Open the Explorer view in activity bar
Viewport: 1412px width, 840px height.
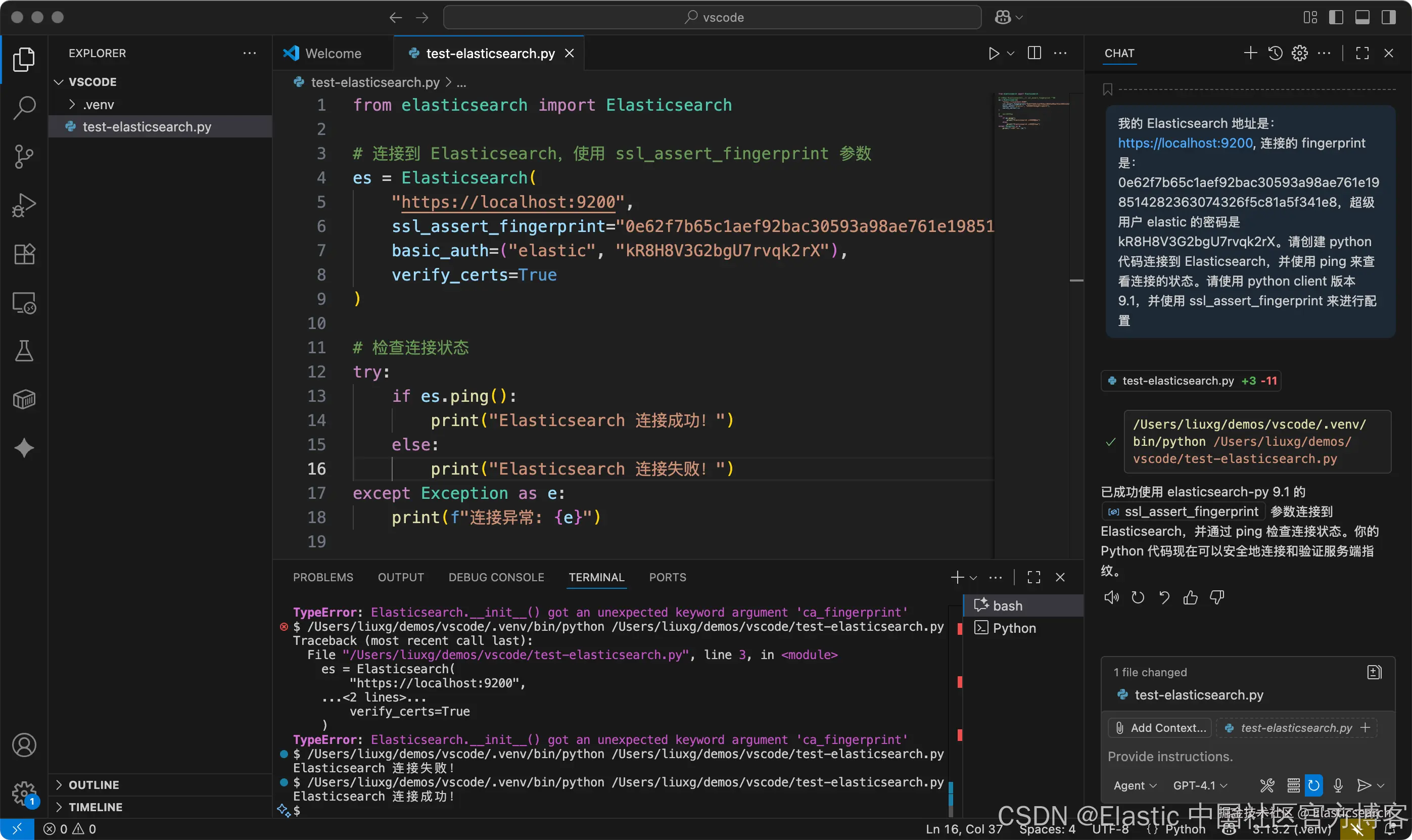pos(24,59)
